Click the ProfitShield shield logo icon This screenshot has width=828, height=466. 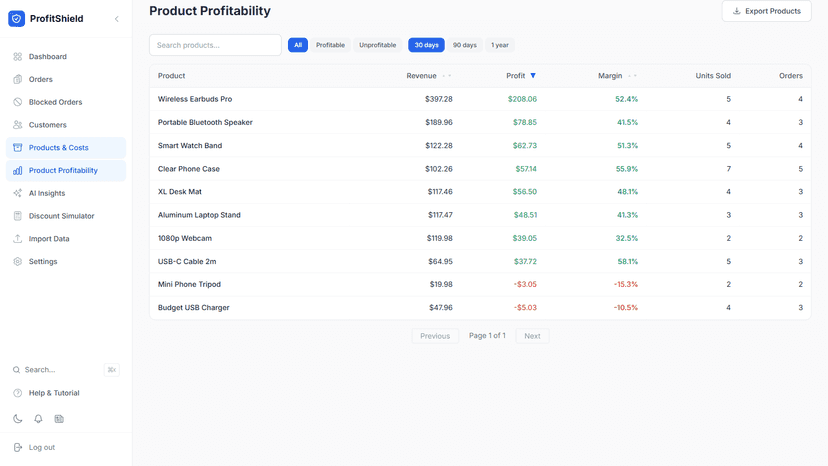click(16, 18)
